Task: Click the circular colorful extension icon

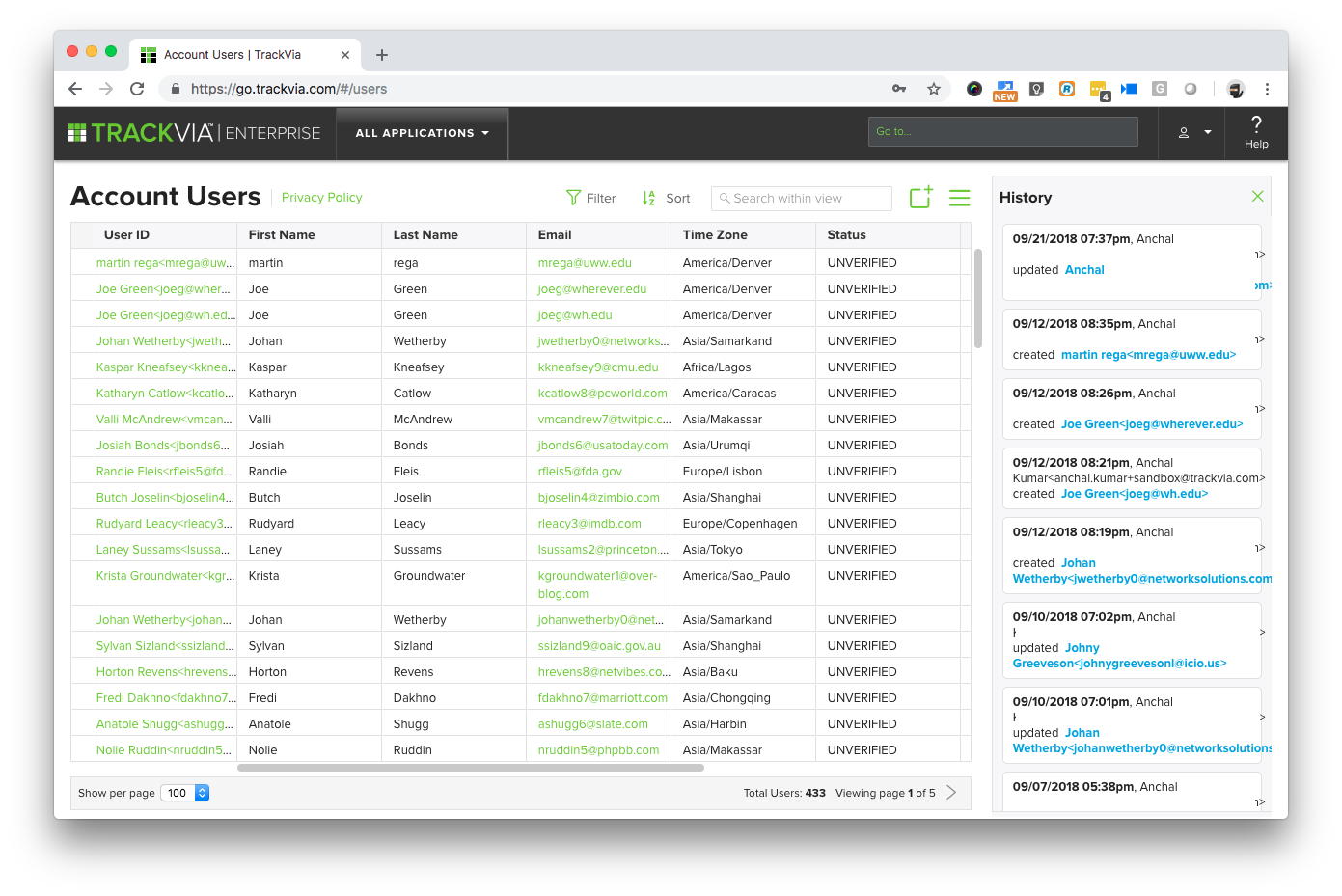Action: (x=974, y=89)
